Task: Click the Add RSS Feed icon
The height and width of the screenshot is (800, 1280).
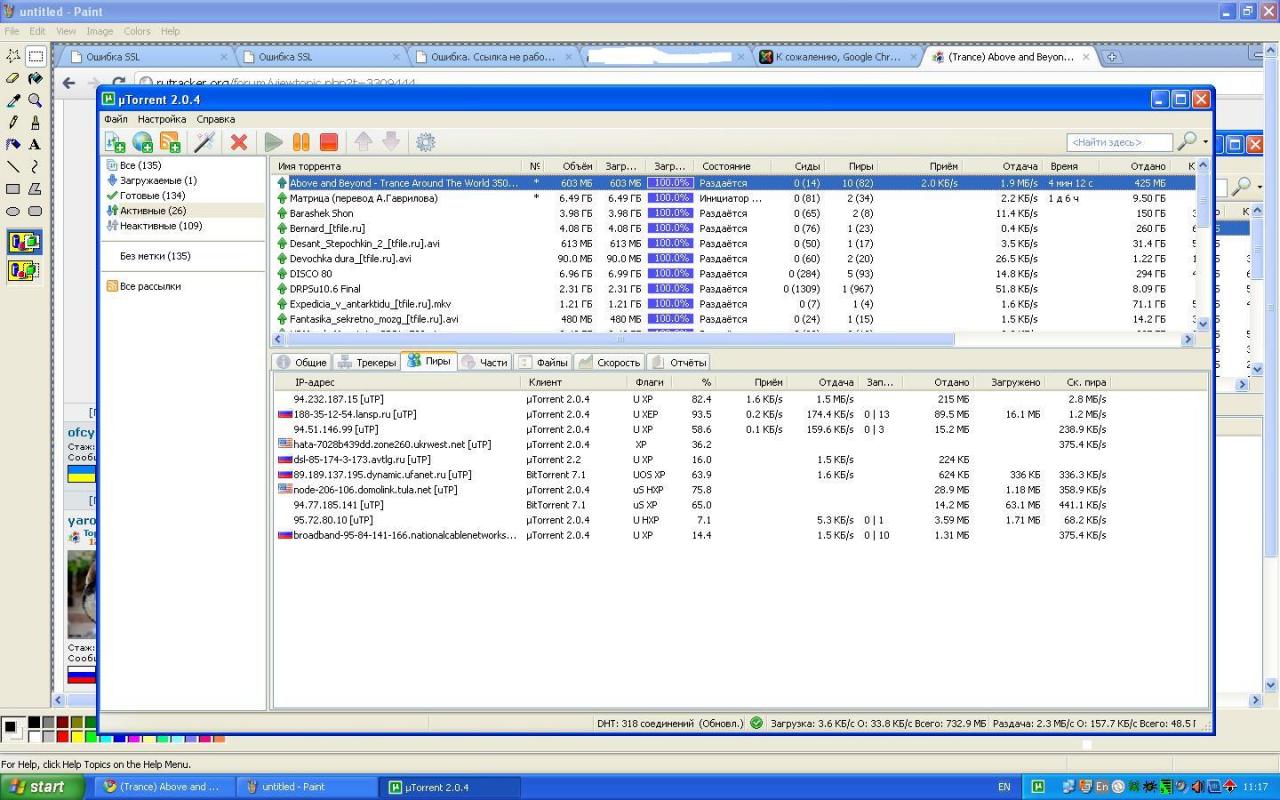Action: (170, 142)
